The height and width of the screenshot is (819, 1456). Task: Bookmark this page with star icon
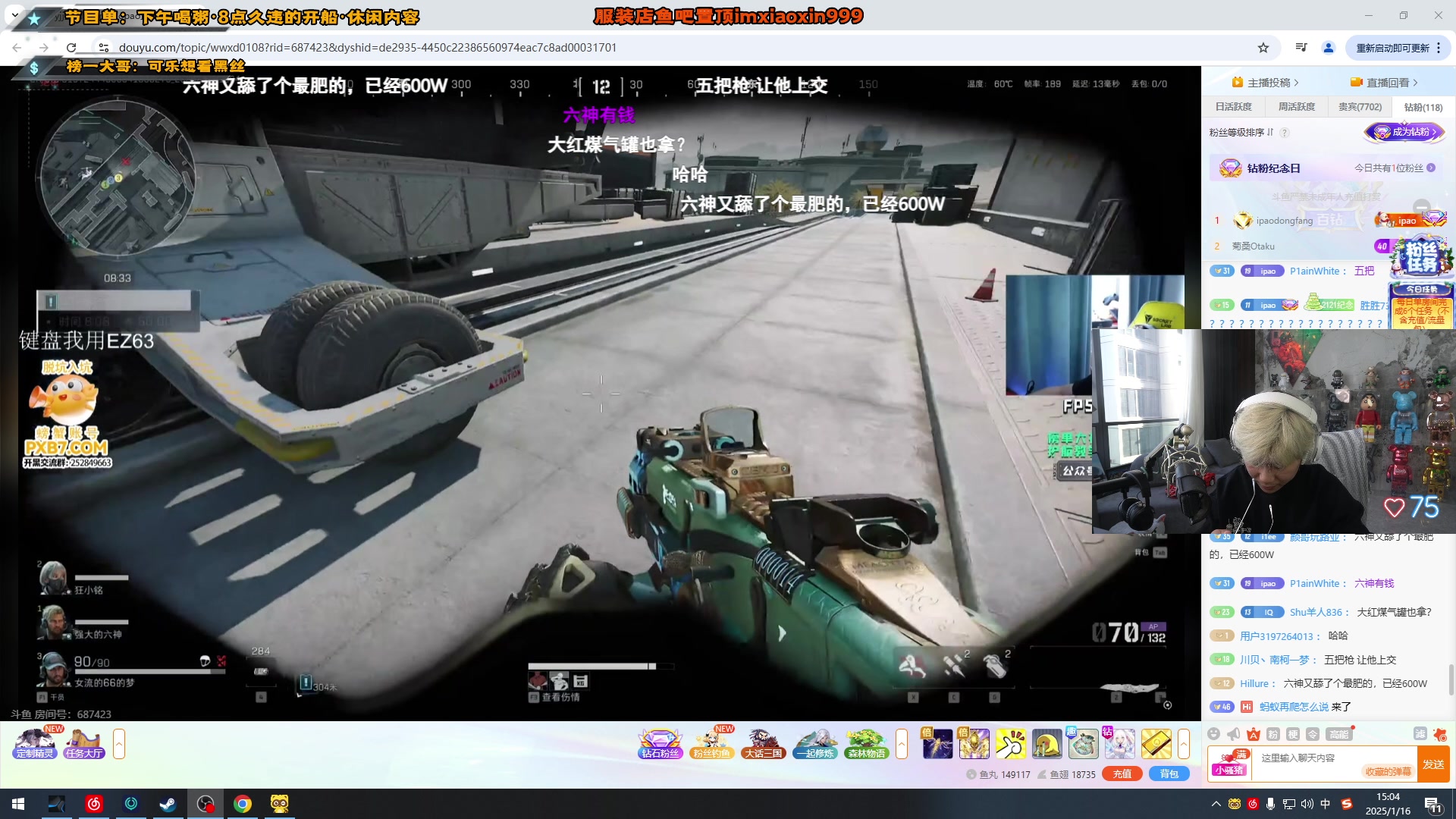tap(1263, 48)
